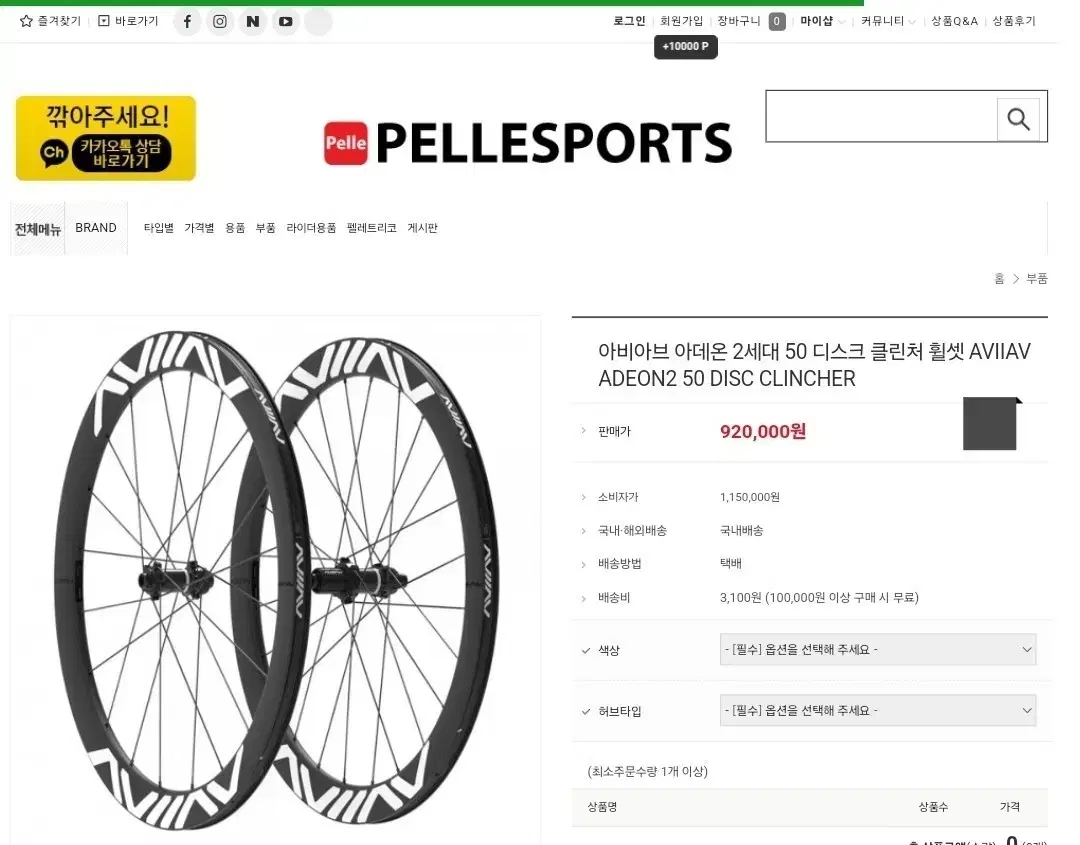Open the Instagram icon in the header

[220, 21]
